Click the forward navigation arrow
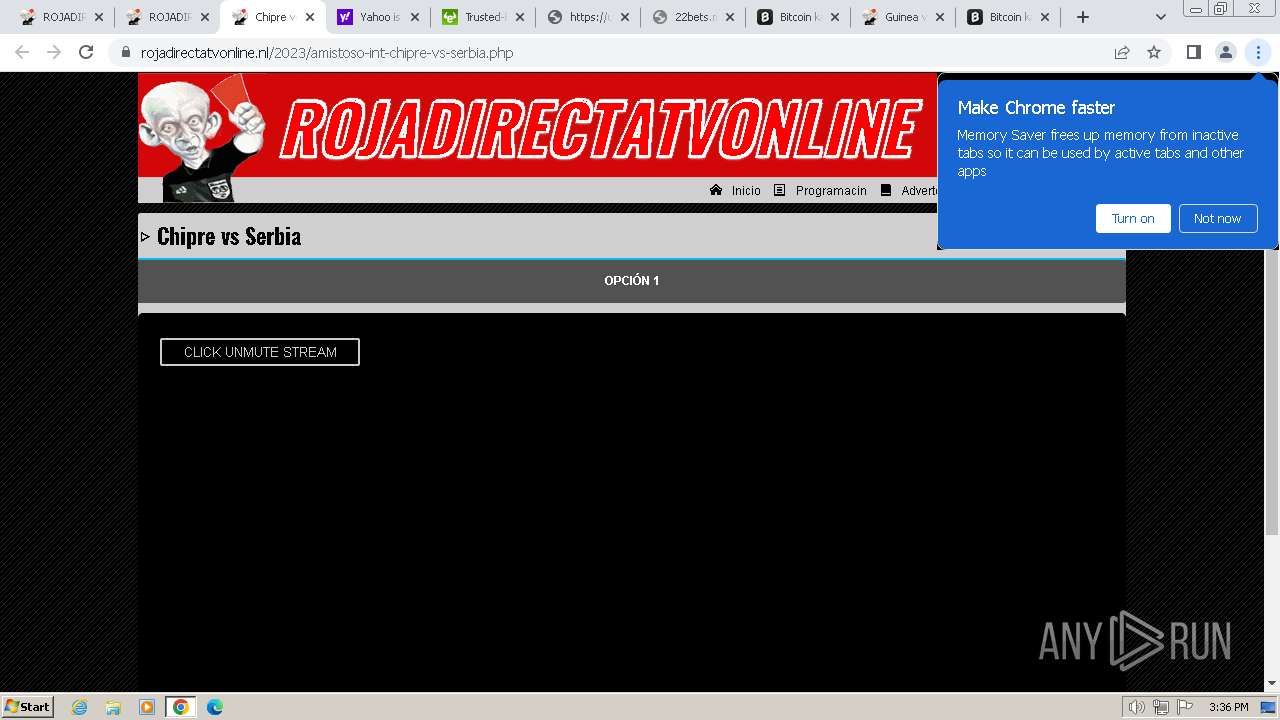 coord(54,53)
